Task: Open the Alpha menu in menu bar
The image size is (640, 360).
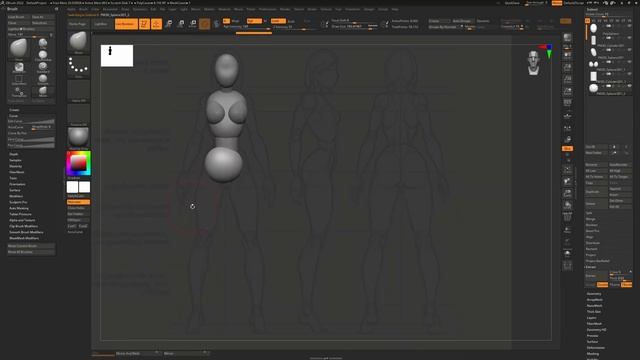Action: pyautogui.click(x=71, y=9)
